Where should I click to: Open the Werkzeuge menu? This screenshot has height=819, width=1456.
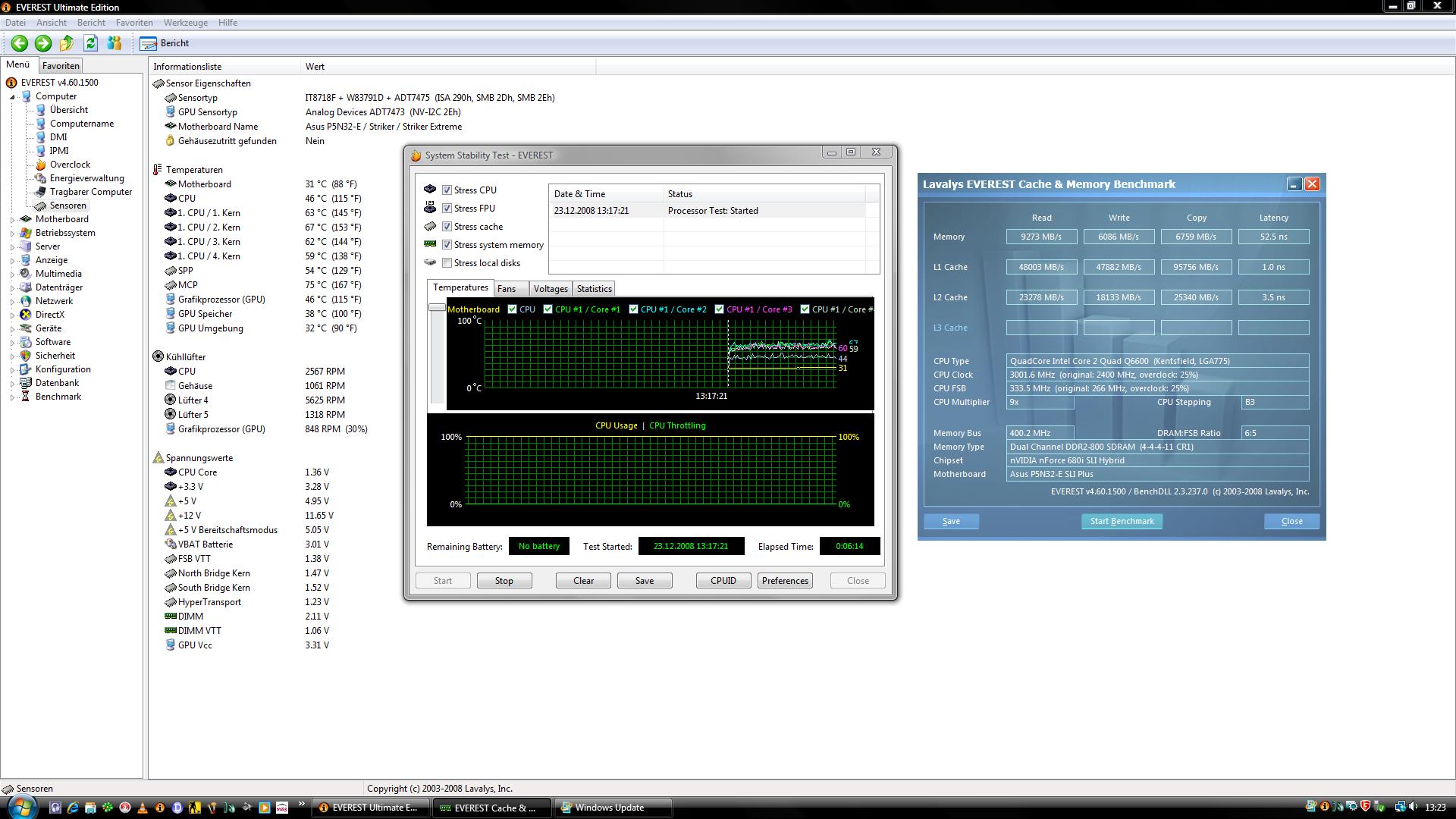click(185, 23)
